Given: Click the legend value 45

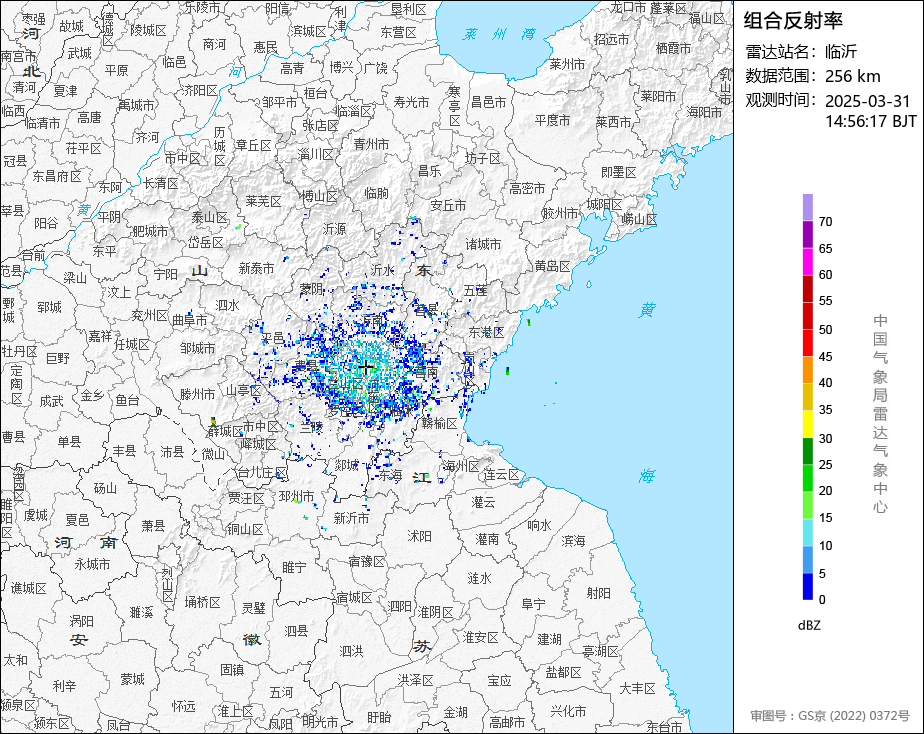Looking at the screenshot, I should 826,356.
